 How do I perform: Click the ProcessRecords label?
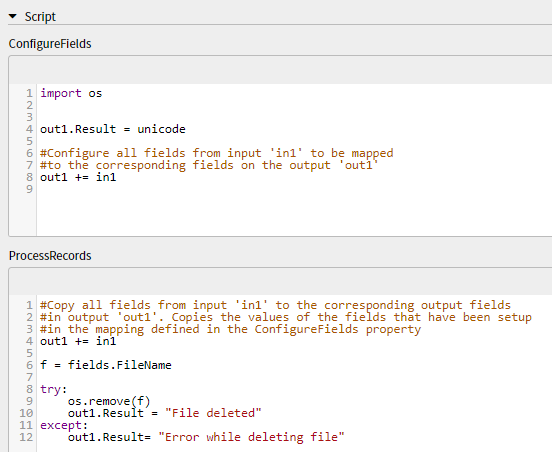[50, 256]
